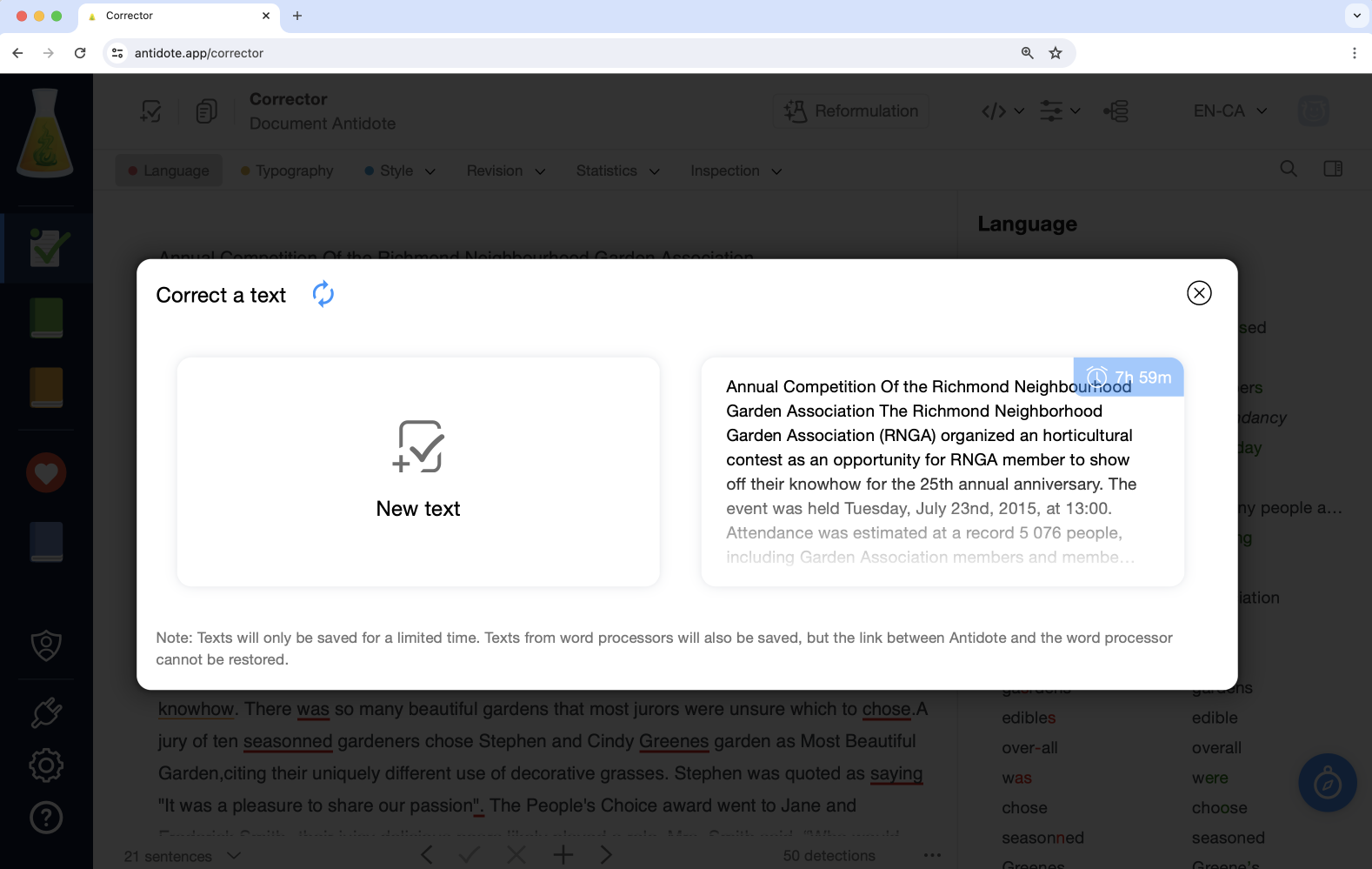Switch to the Typography tab
The height and width of the screenshot is (869, 1372).
click(x=287, y=171)
